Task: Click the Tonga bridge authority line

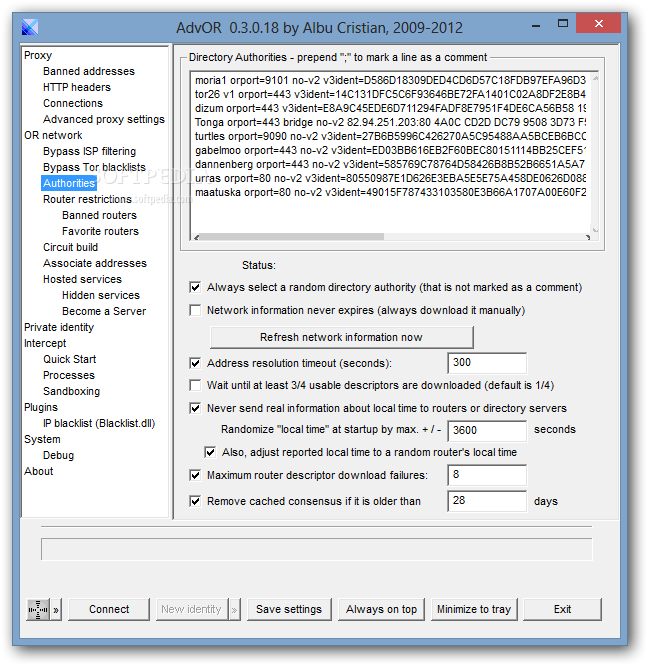Action: (390, 122)
